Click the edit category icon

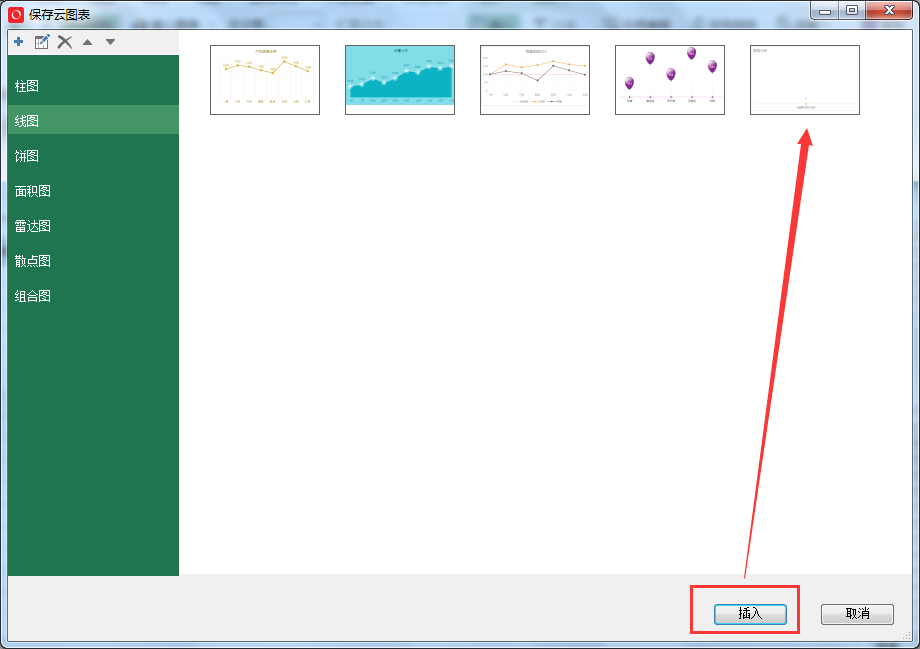[42, 42]
